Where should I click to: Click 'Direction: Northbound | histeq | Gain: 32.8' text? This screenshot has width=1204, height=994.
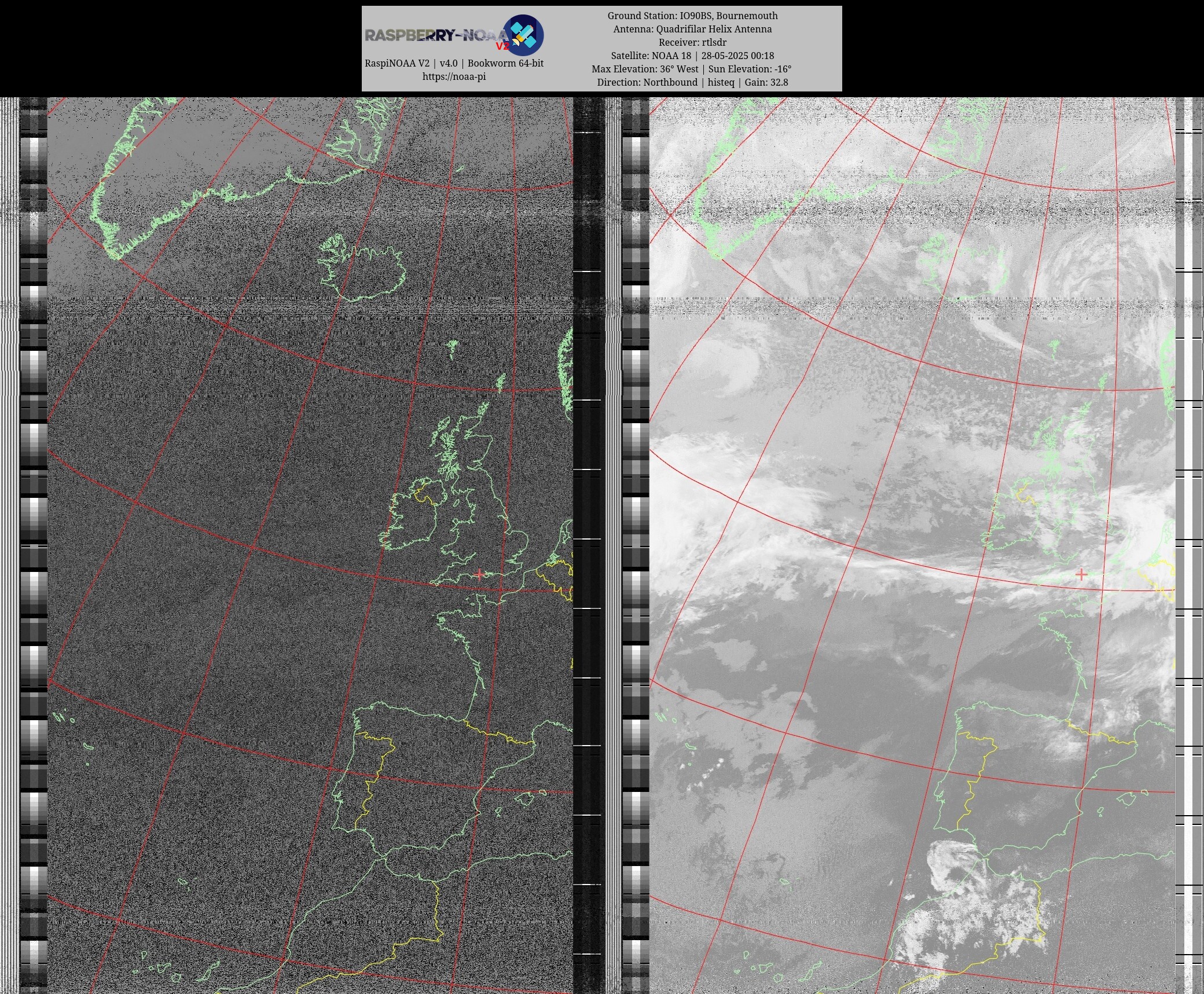click(x=692, y=82)
